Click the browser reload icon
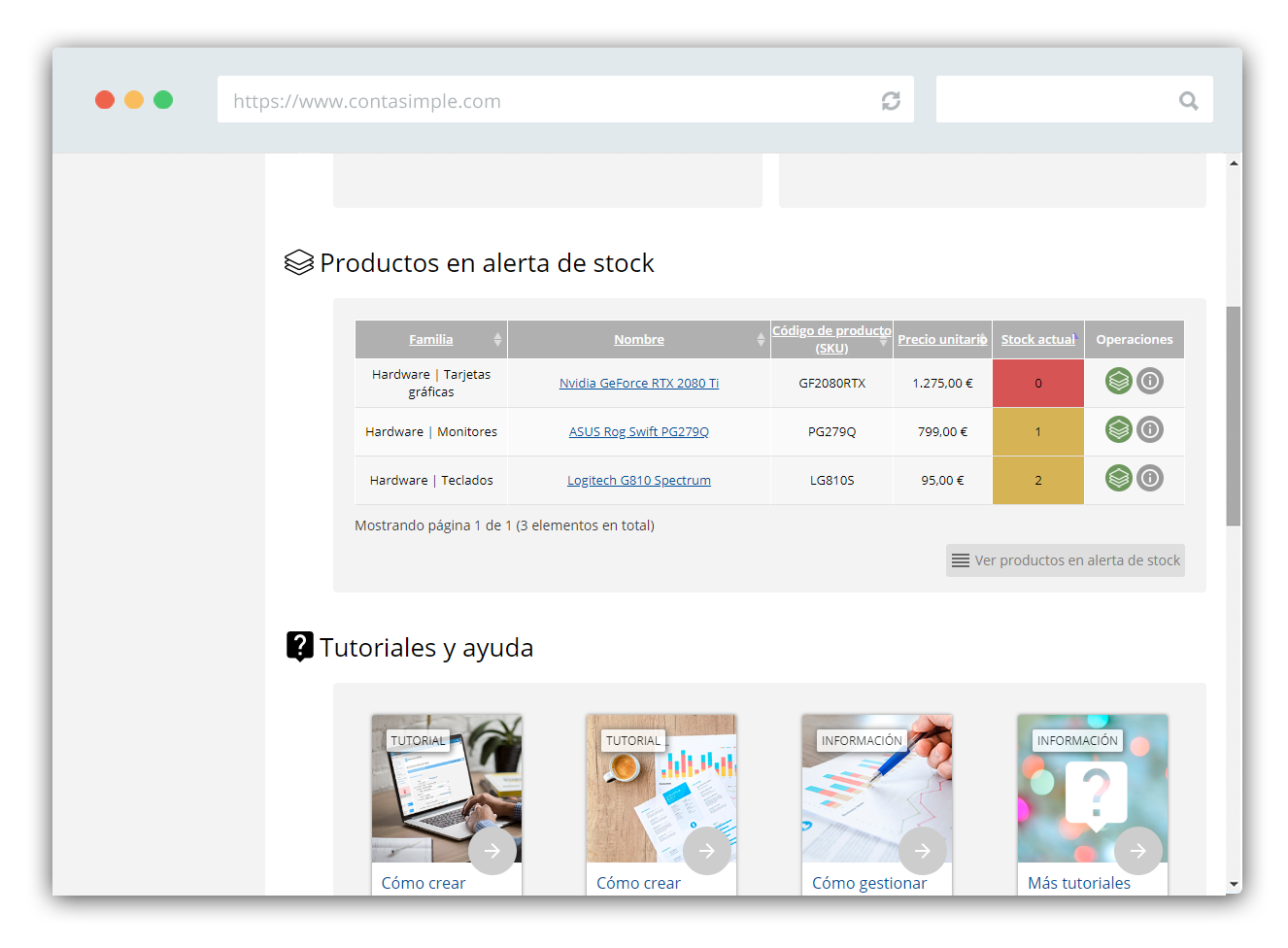 [891, 101]
